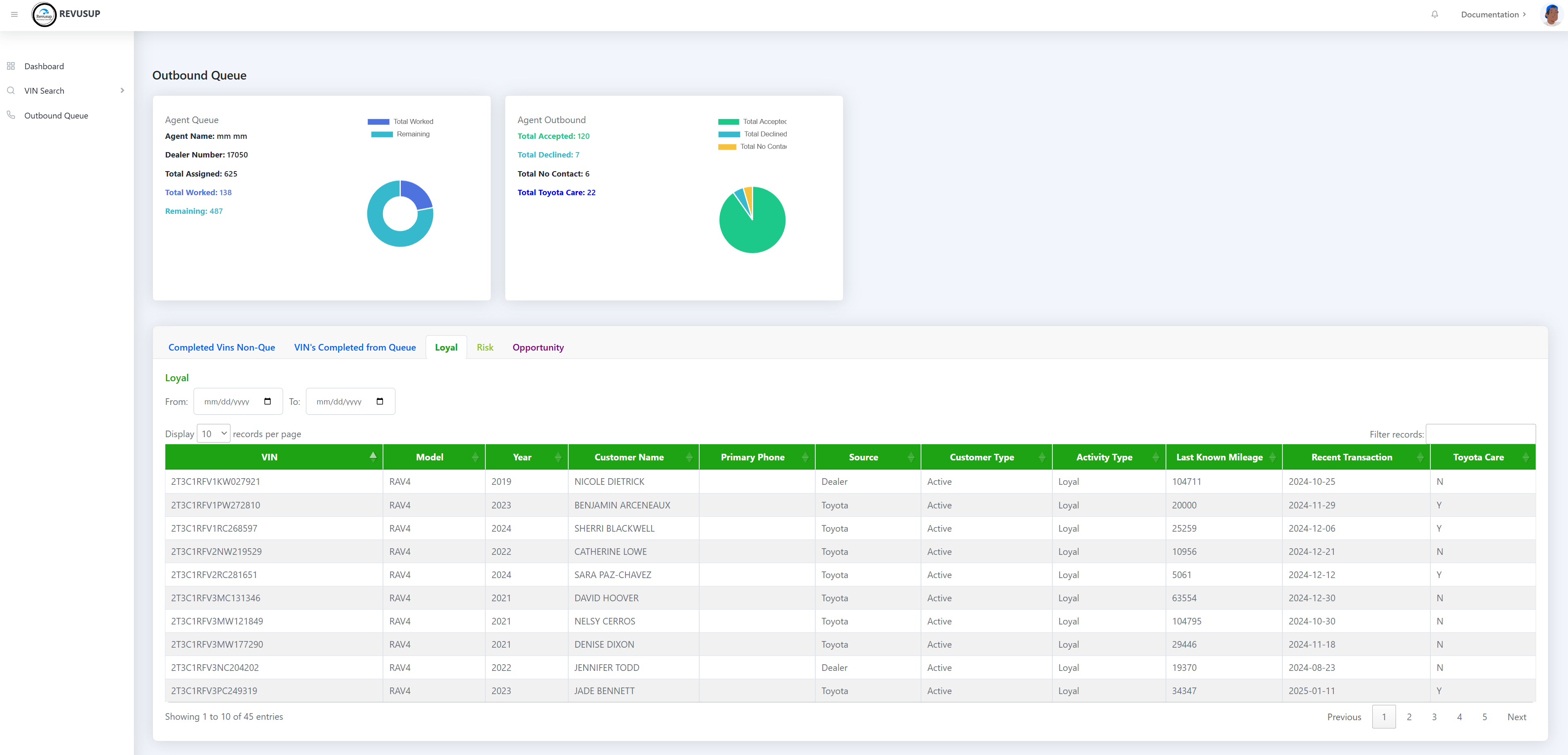This screenshot has width=1568, height=755.
Task: Open the To date calendar picker
Action: (x=380, y=402)
